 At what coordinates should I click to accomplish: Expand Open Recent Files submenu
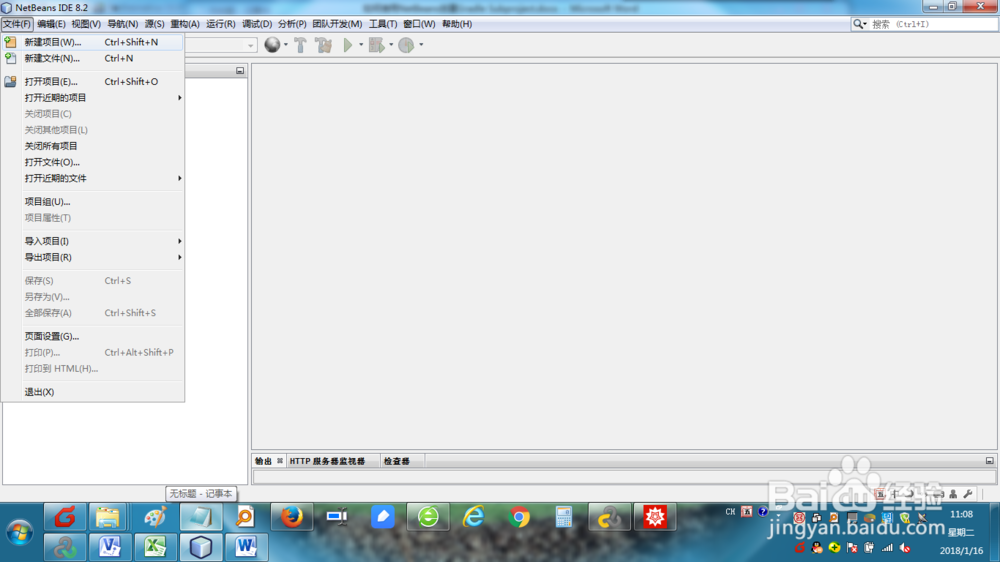pos(93,178)
